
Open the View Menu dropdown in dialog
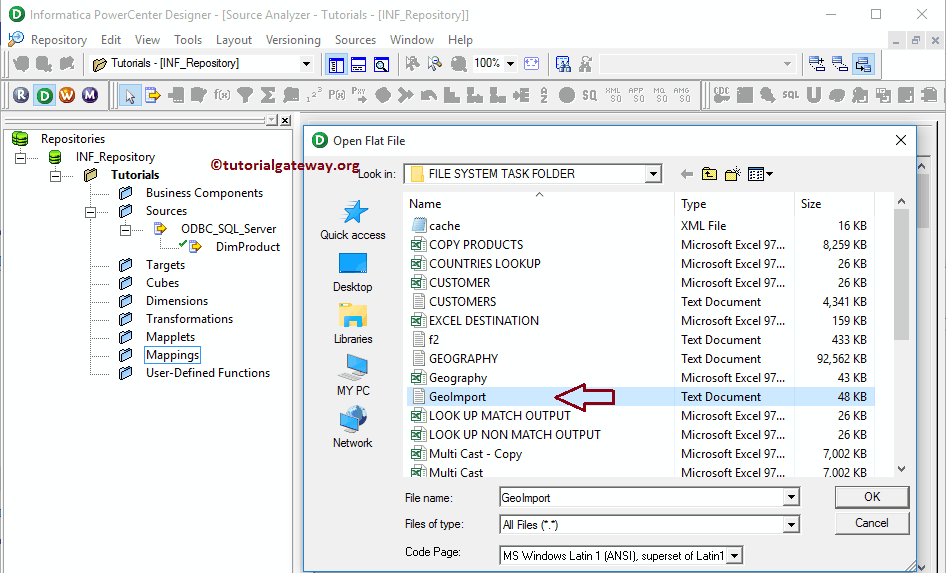(760, 174)
